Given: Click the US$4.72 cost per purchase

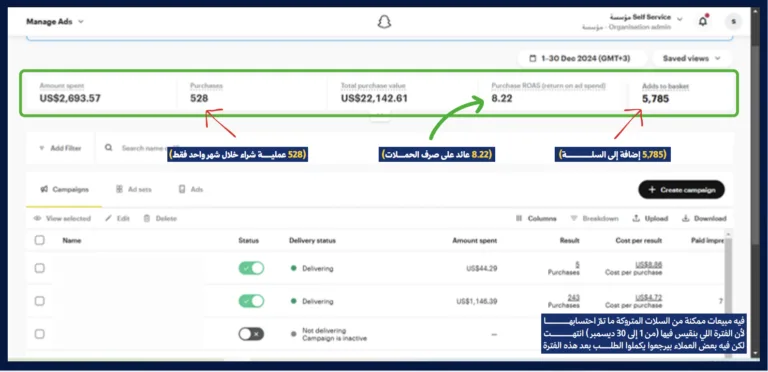Looking at the screenshot, I should pyautogui.click(x=648, y=297).
